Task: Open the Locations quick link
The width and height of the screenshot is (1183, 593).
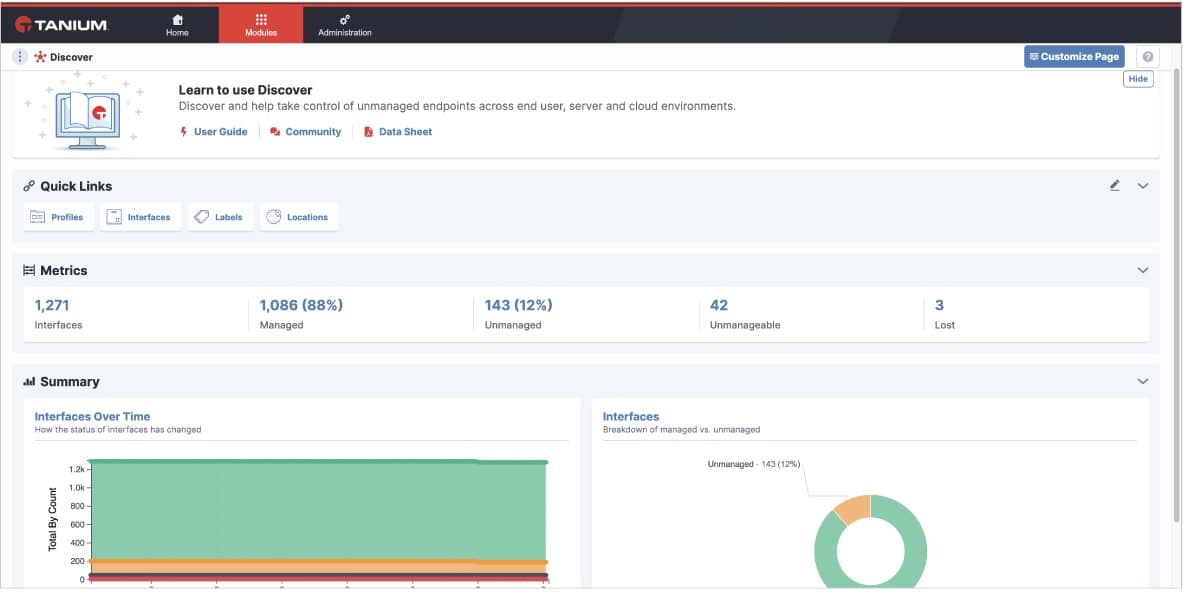Action: coord(299,217)
